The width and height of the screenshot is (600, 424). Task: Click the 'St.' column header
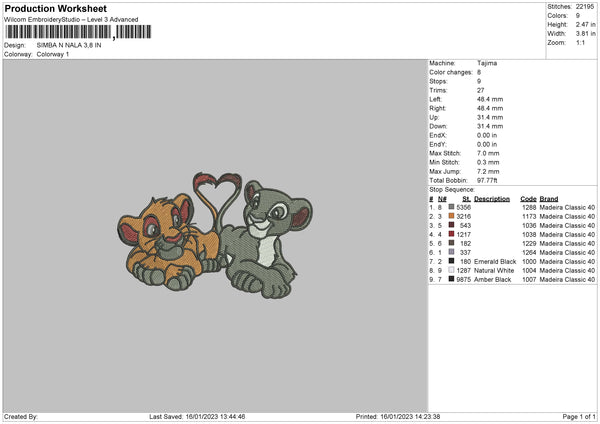pos(466,199)
